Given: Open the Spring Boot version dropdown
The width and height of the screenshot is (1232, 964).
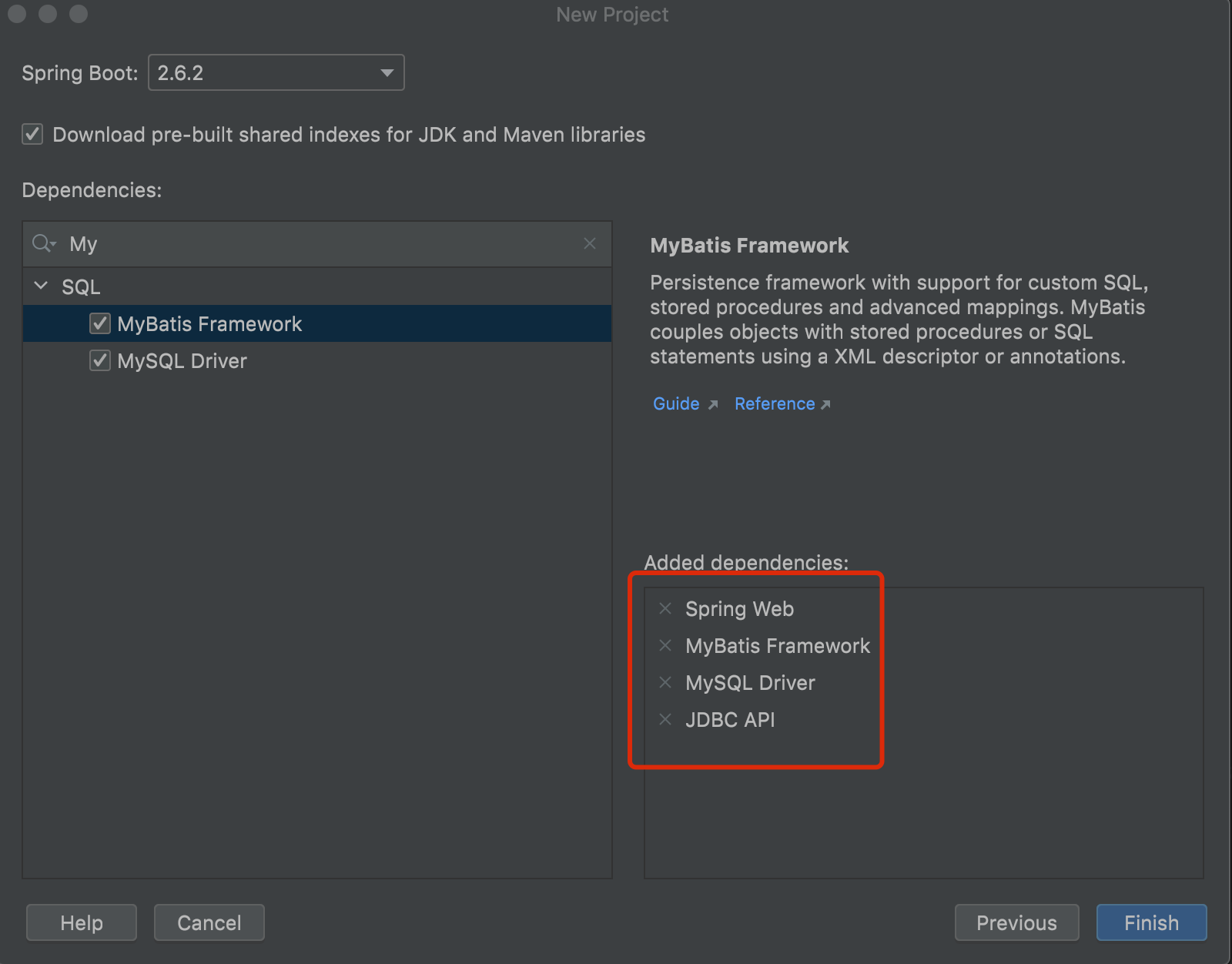Looking at the screenshot, I should 276,72.
